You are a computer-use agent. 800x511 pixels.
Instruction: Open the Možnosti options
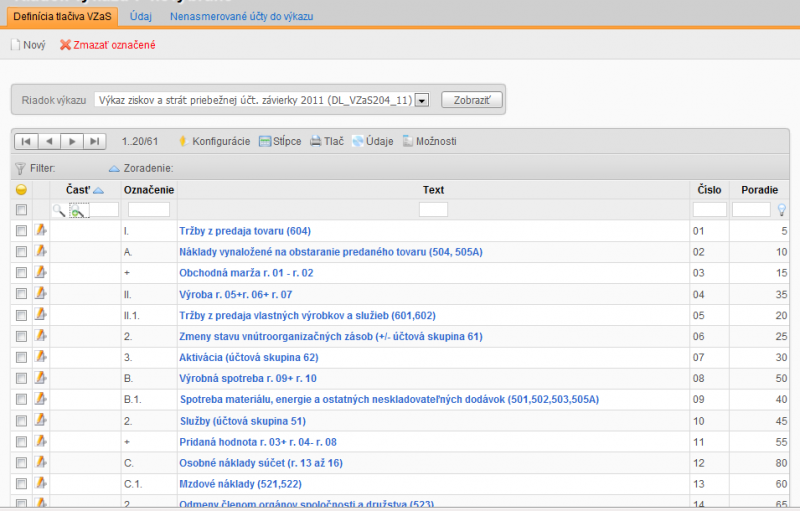(430, 141)
